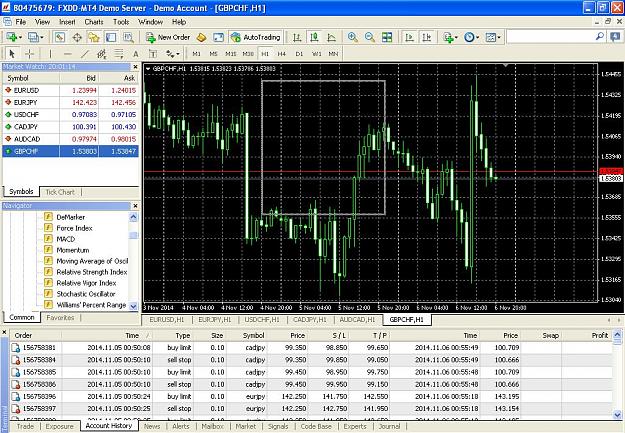The image size is (625, 433).
Task: Toggle the Market Watch window icon
Action: point(59,37)
